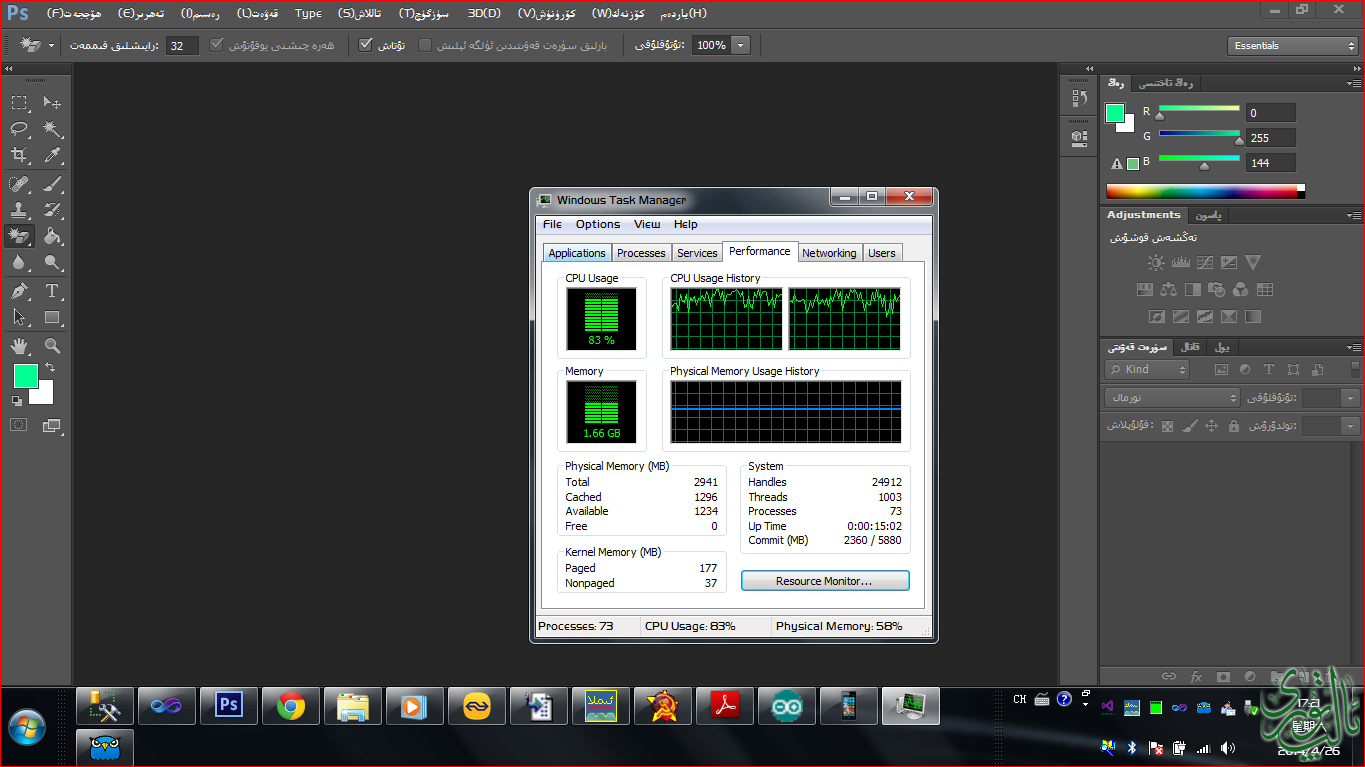
Task: Change screen mode icon in toolbox
Action: pyautogui.click(x=52, y=425)
